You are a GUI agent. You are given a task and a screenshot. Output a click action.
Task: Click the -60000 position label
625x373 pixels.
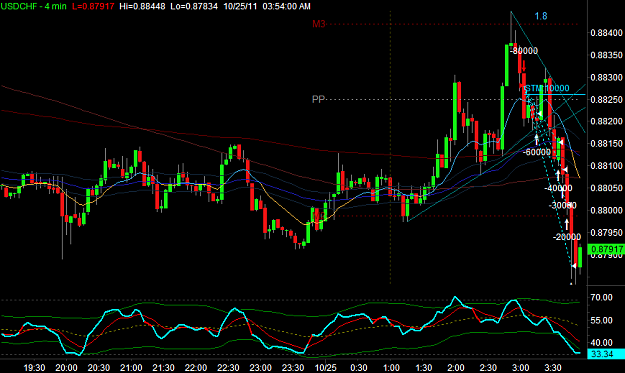tap(537, 152)
